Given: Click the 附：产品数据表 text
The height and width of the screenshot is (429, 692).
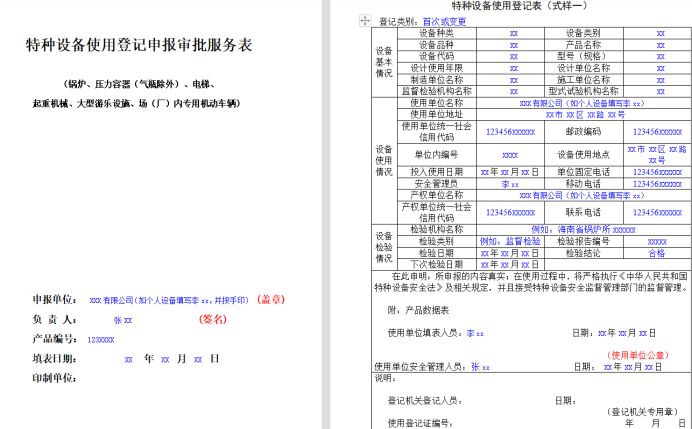Looking at the screenshot, I should pyautogui.click(x=418, y=310).
